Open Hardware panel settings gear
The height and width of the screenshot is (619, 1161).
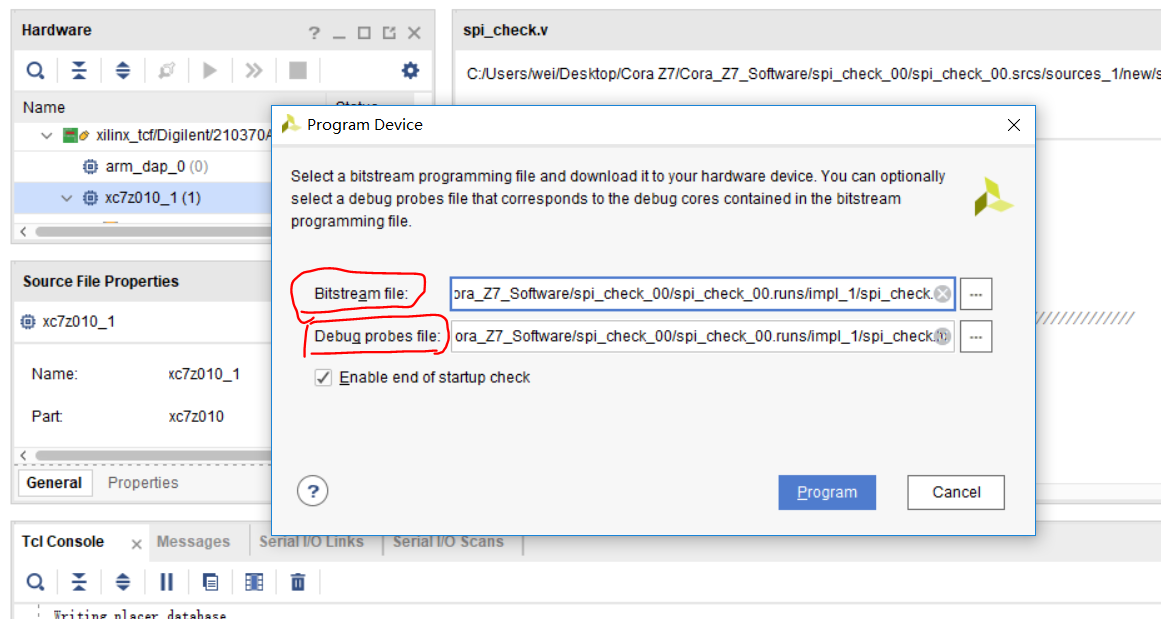point(409,69)
